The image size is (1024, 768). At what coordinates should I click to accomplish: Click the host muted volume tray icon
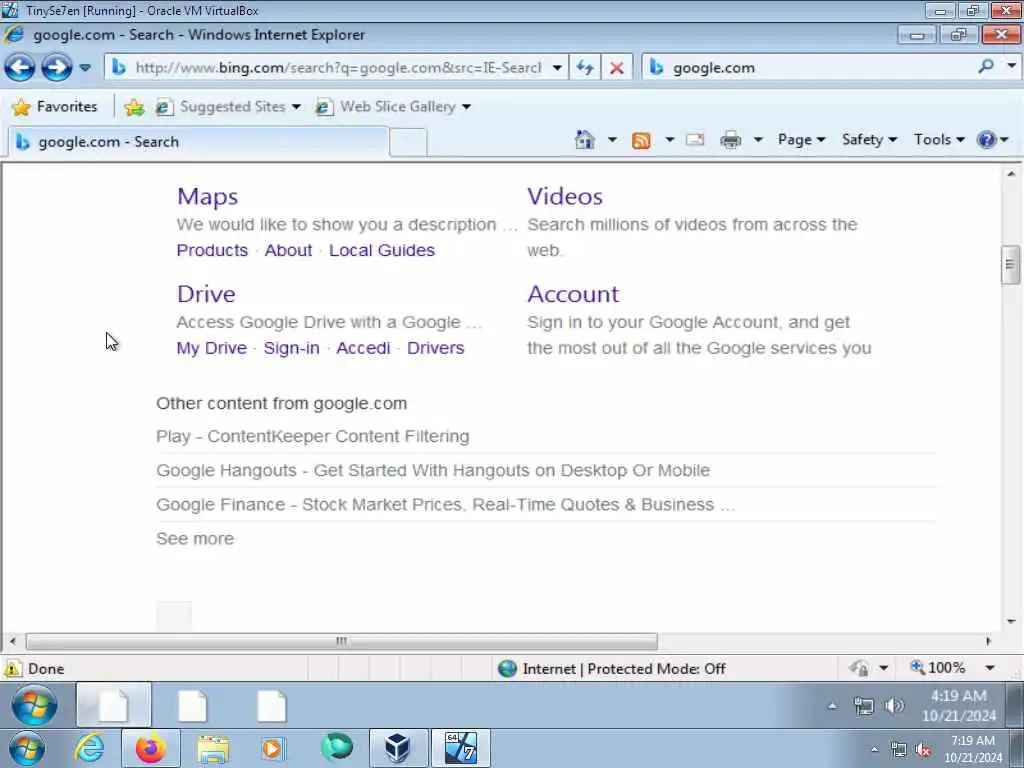[923, 750]
